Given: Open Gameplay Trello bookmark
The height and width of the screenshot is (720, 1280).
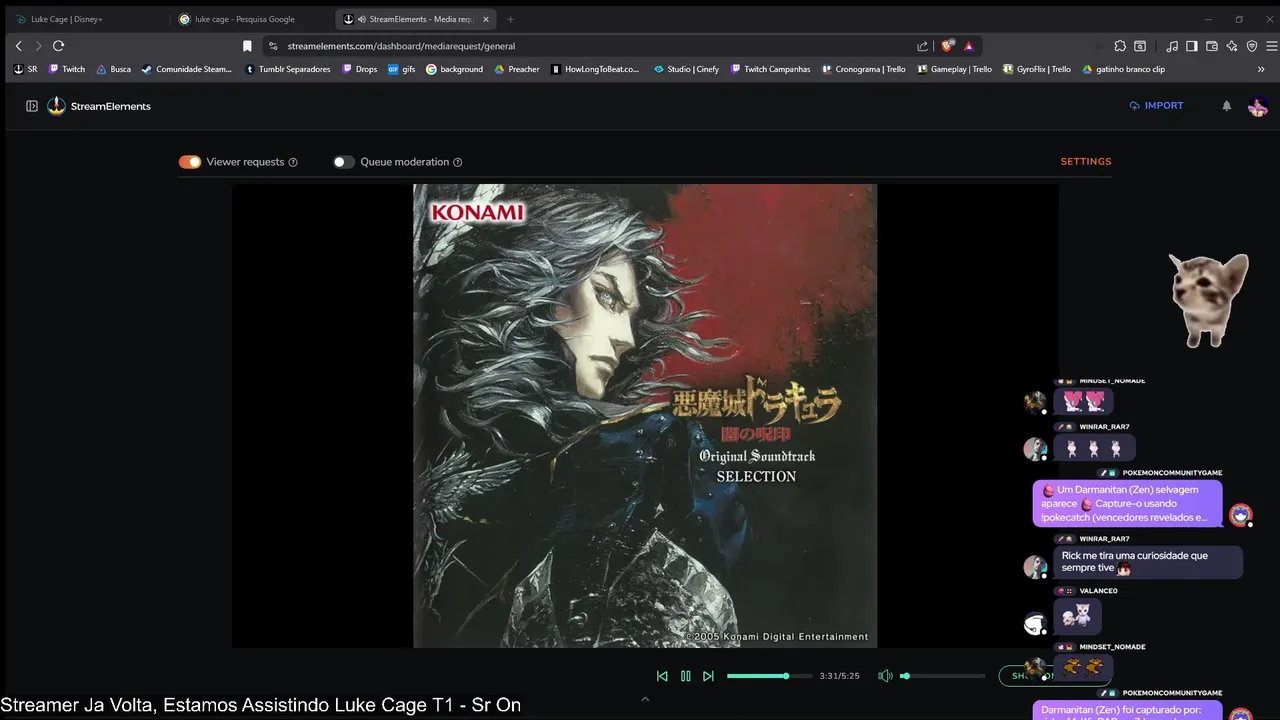Looking at the screenshot, I should [x=954, y=69].
